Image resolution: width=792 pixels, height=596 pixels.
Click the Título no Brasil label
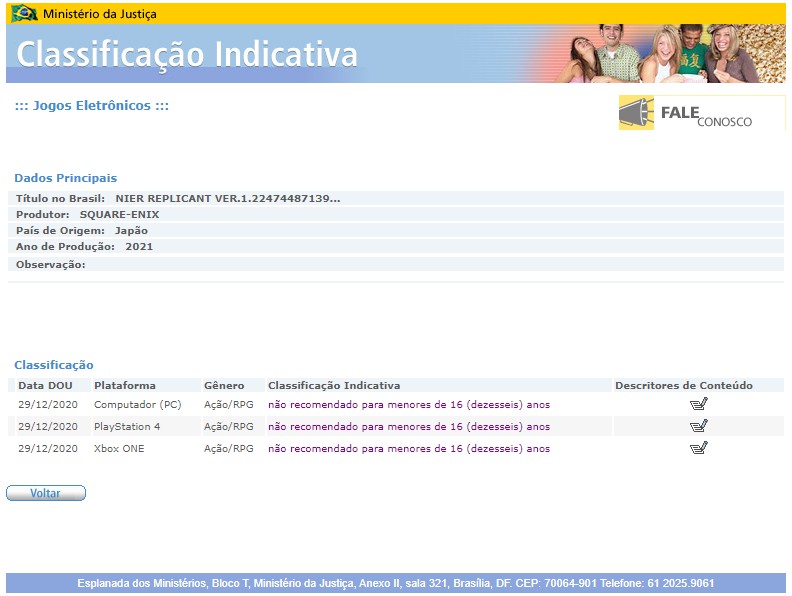click(60, 198)
